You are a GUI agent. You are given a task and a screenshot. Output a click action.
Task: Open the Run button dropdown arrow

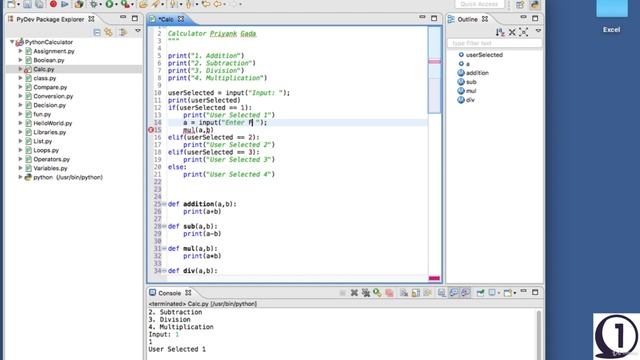116,4
